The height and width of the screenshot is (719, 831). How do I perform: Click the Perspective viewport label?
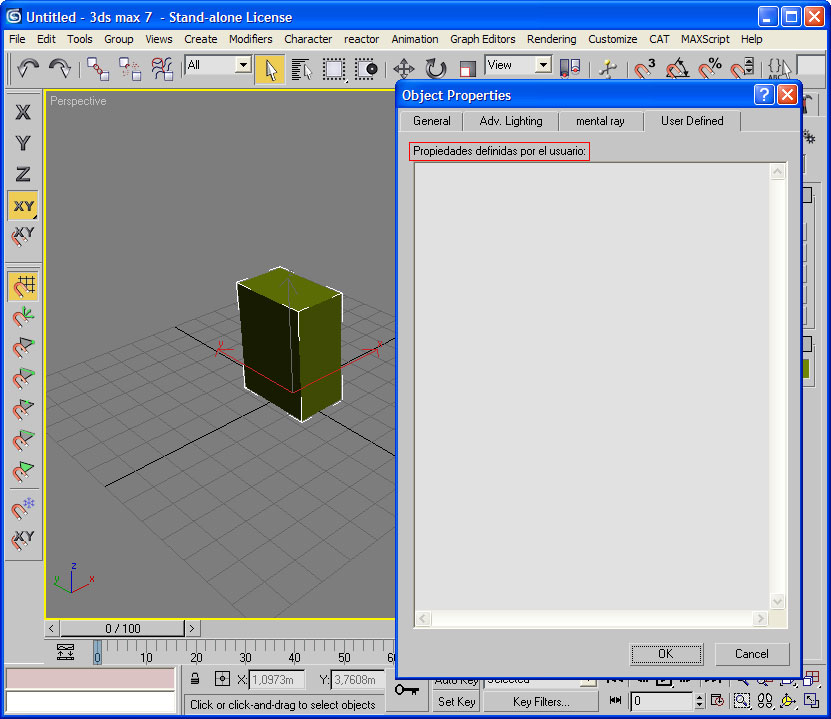coord(78,101)
